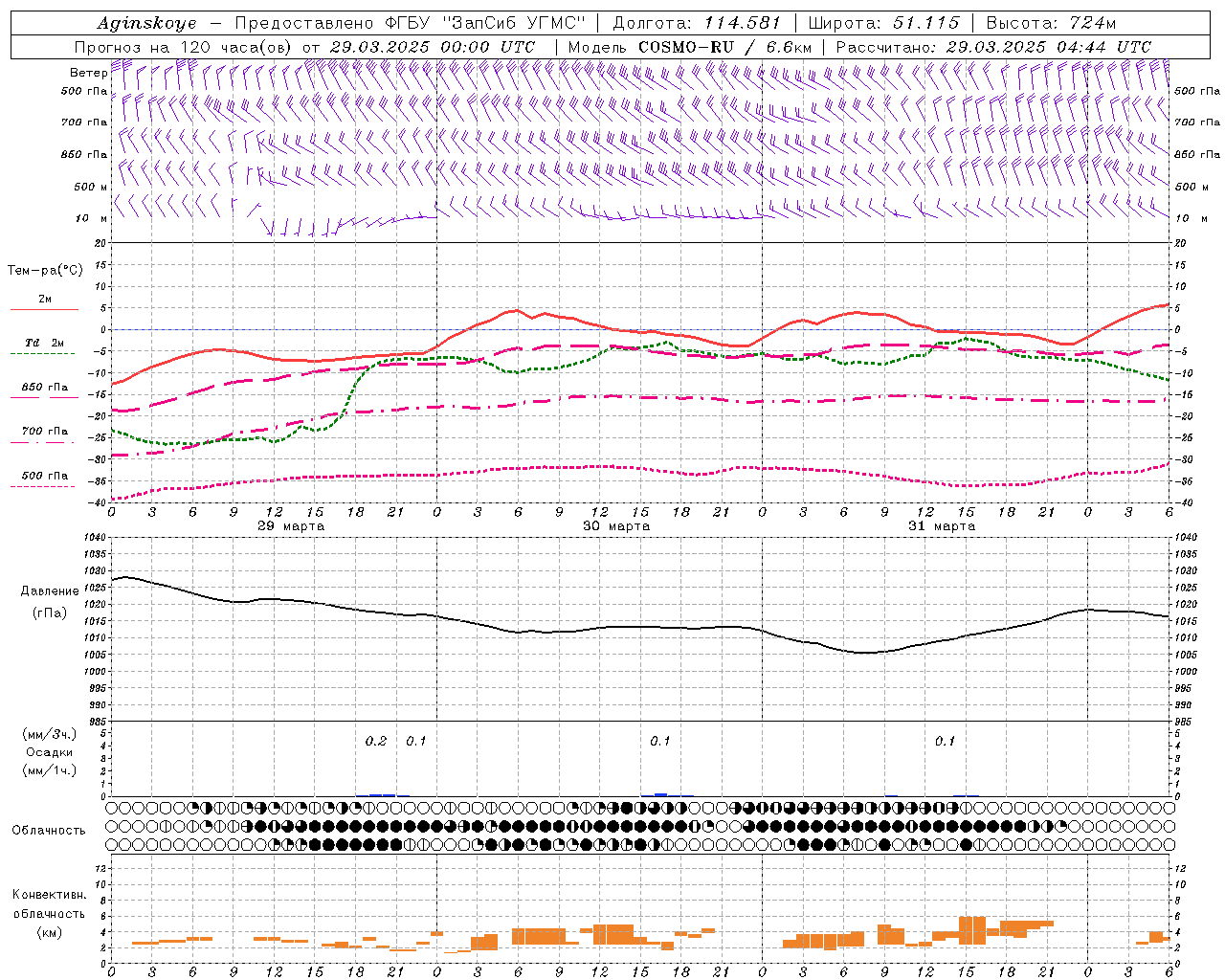1225x980 pixels.
Task: Click the date label 31 марта
Action: click(x=942, y=526)
